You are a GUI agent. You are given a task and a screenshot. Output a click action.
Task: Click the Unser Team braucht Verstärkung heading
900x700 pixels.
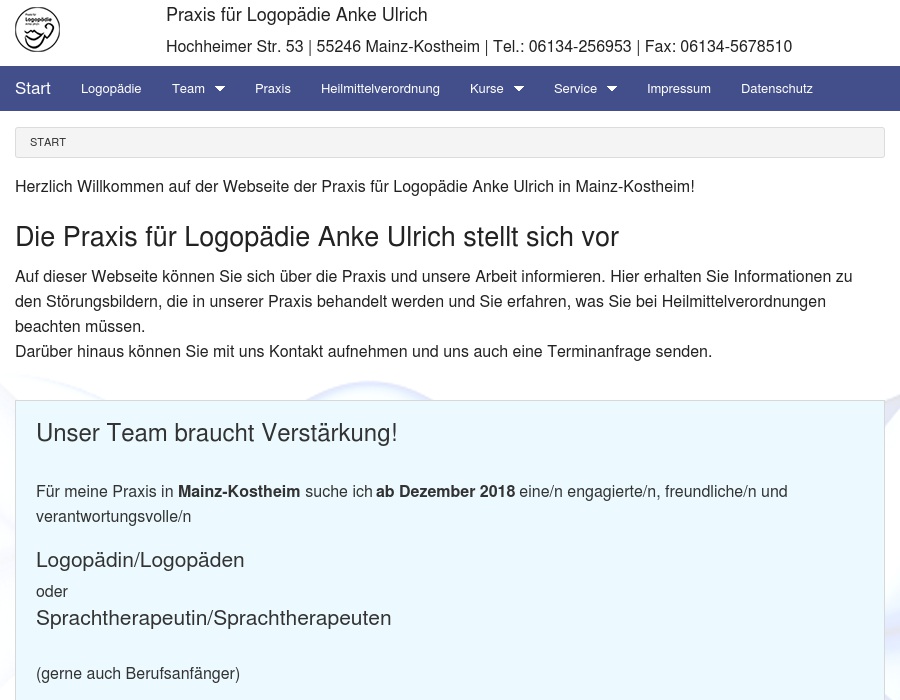click(217, 433)
